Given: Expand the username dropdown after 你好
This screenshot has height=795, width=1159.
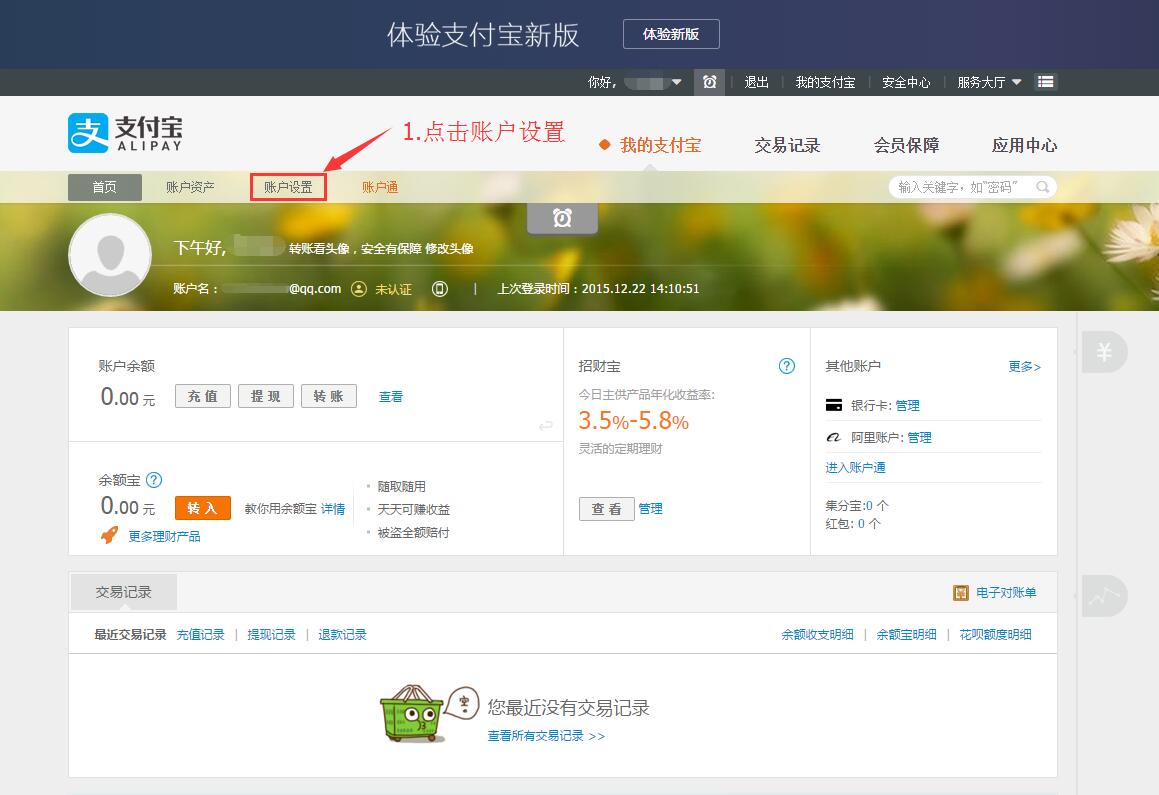Looking at the screenshot, I should (x=676, y=82).
